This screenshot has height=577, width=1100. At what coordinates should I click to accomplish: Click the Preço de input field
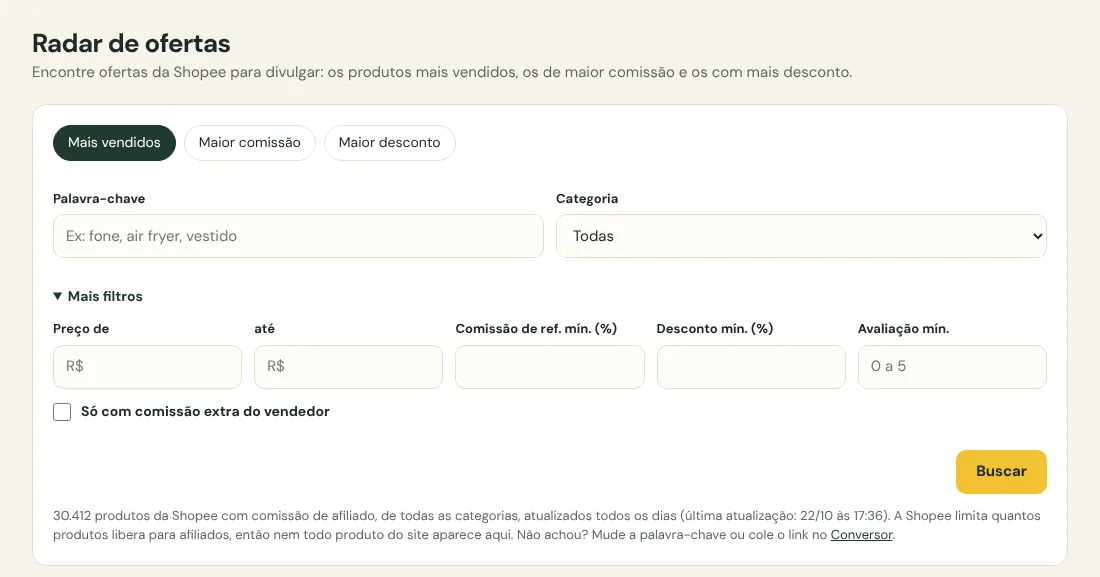[147, 366]
